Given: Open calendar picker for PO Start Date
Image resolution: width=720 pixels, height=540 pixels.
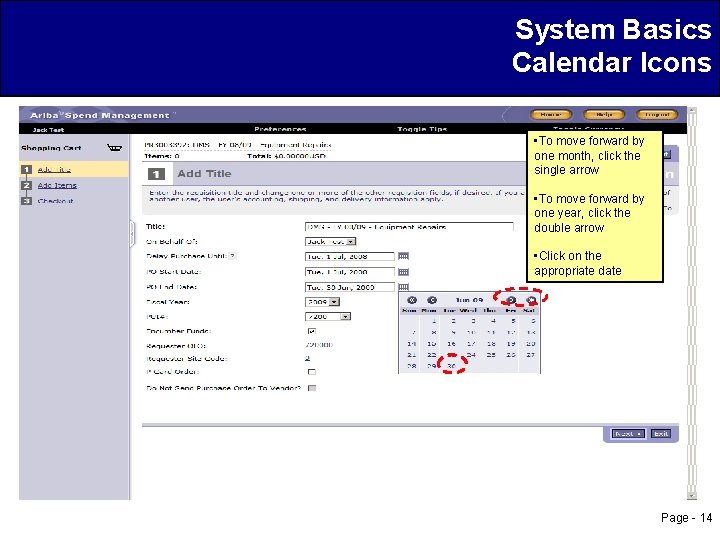Looking at the screenshot, I should [403, 272].
